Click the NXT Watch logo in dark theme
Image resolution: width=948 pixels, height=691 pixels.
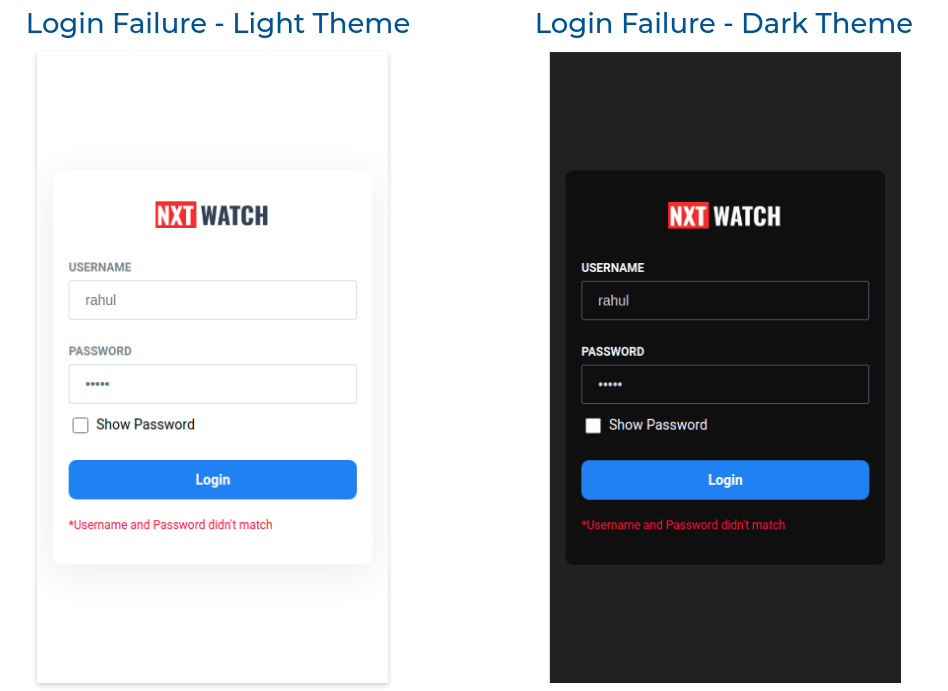point(724,215)
